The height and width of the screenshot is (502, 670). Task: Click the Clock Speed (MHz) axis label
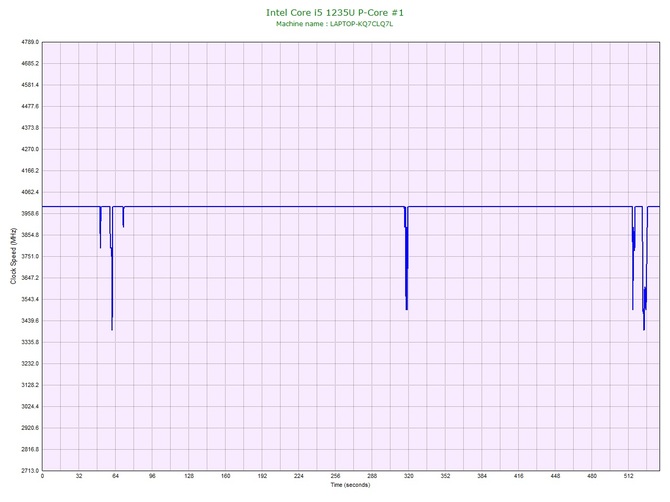(13, 256)
